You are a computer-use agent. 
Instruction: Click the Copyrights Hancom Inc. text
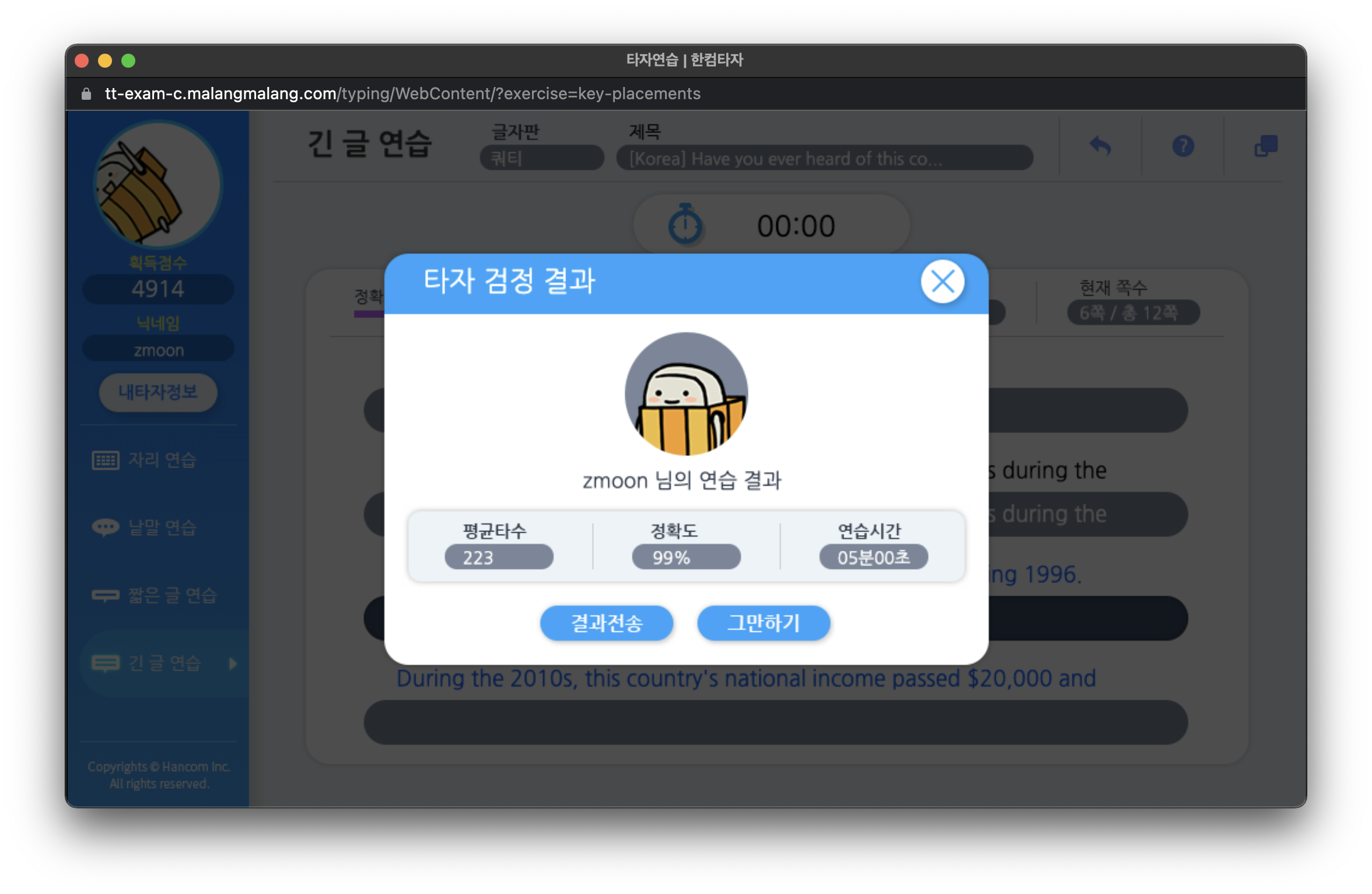pyautogui.click(x=159, y=774)
